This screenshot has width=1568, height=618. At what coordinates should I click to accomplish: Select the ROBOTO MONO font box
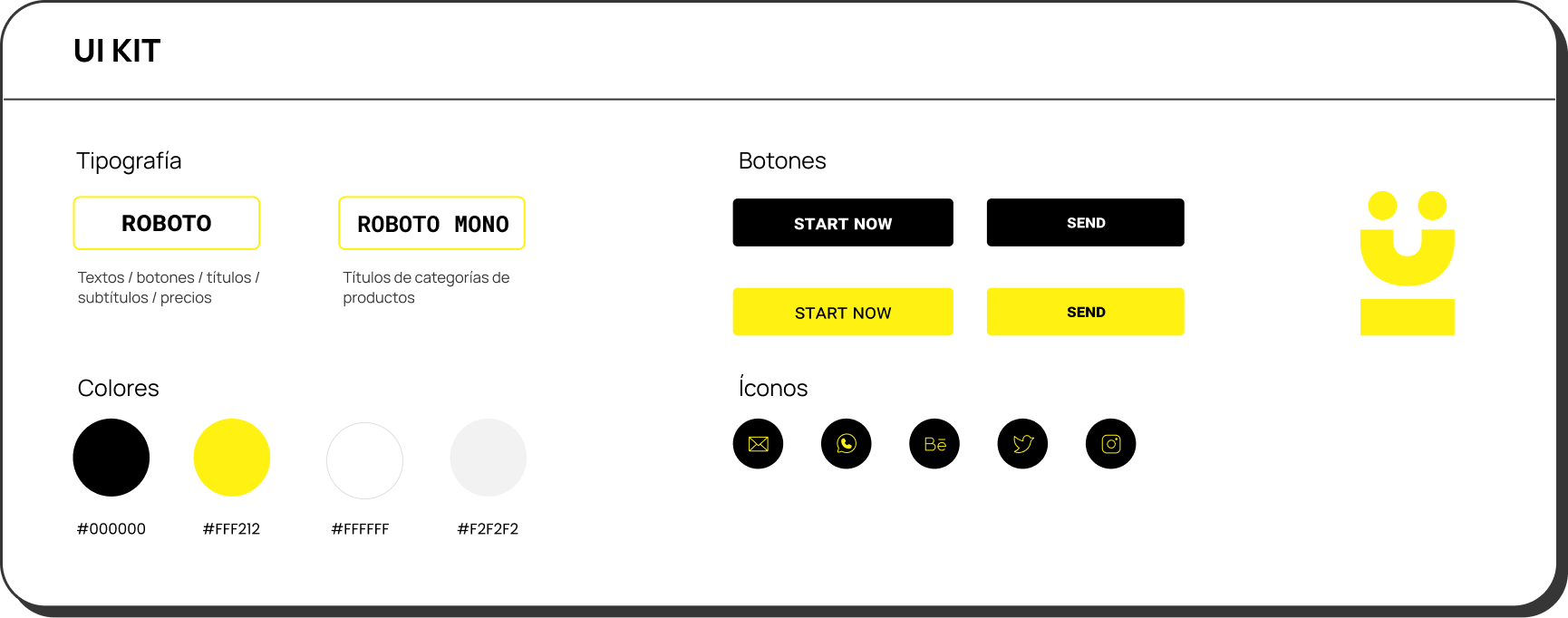click(432, 223)
